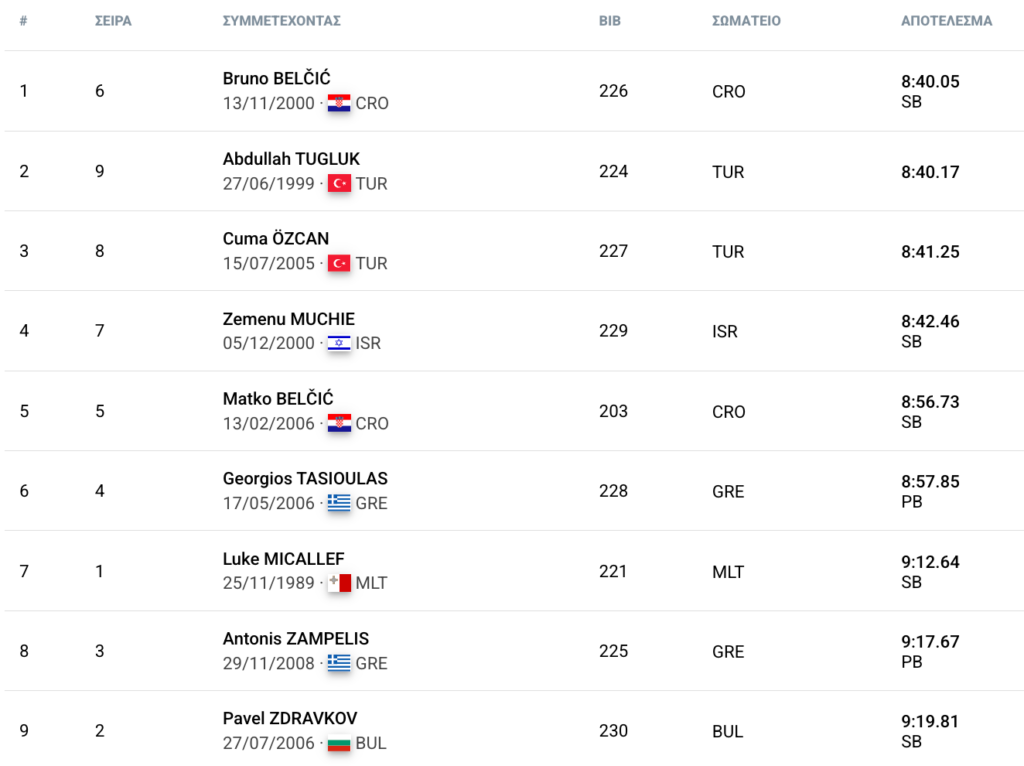Click the Croatian flag beside Bruno BELČIĆ
The height and width of the screenshot is (766, 1024).
[x=339, y=103]
